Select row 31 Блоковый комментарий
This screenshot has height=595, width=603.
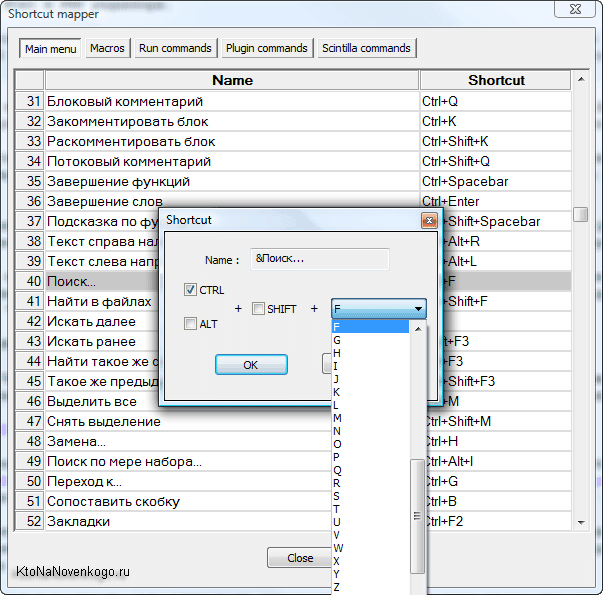point(232,102)
